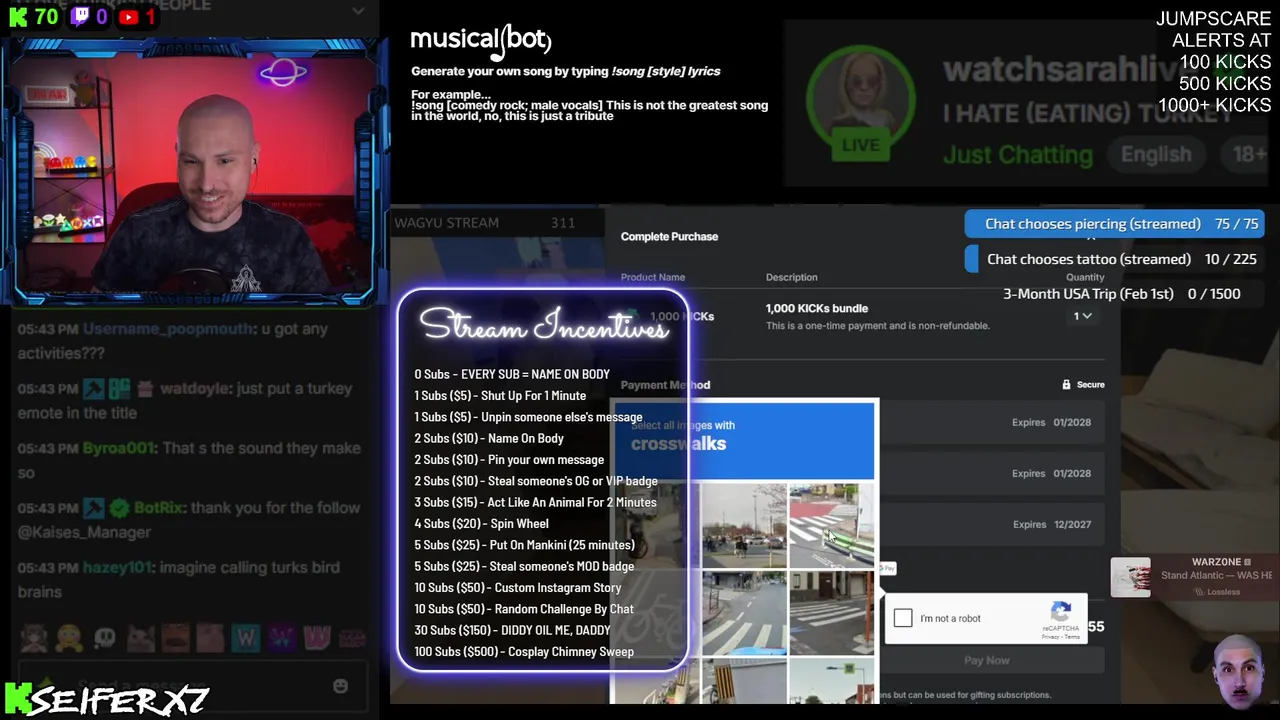
Task: Click the WAGYU STREAM label
Action: point(446,223)
